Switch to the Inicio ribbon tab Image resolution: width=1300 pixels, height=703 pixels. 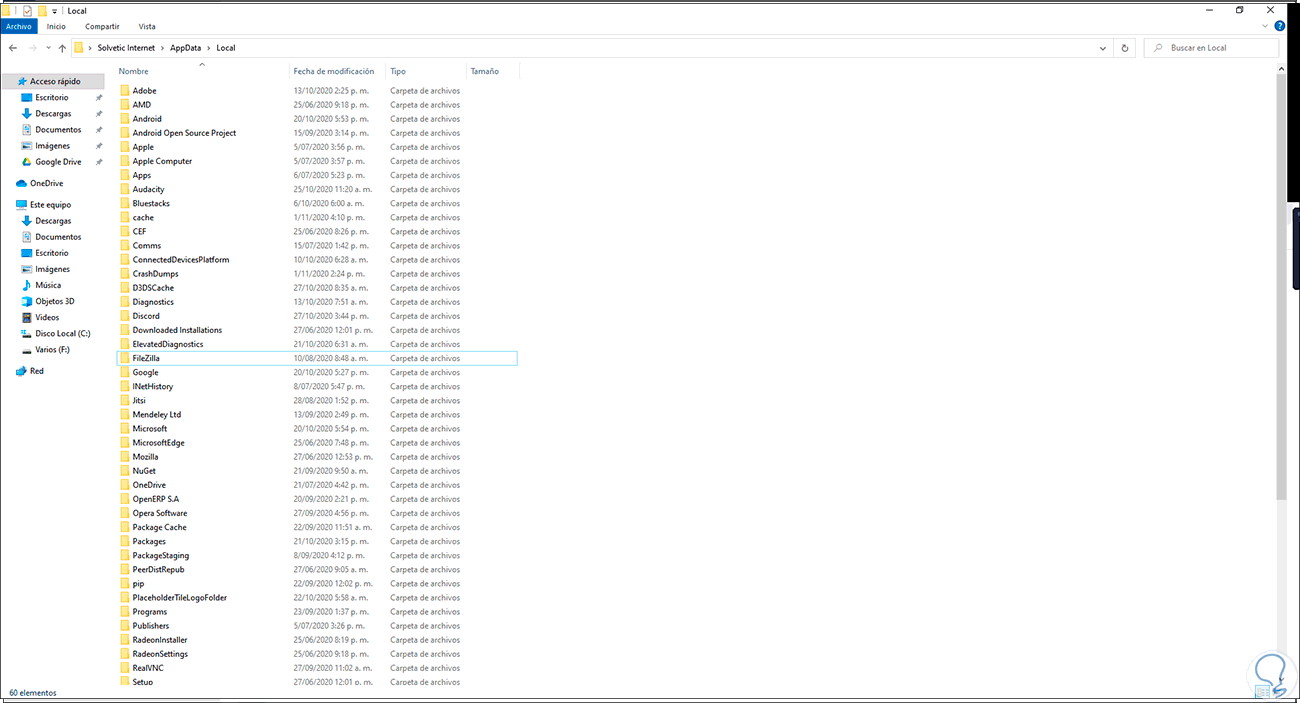[56, 27]
